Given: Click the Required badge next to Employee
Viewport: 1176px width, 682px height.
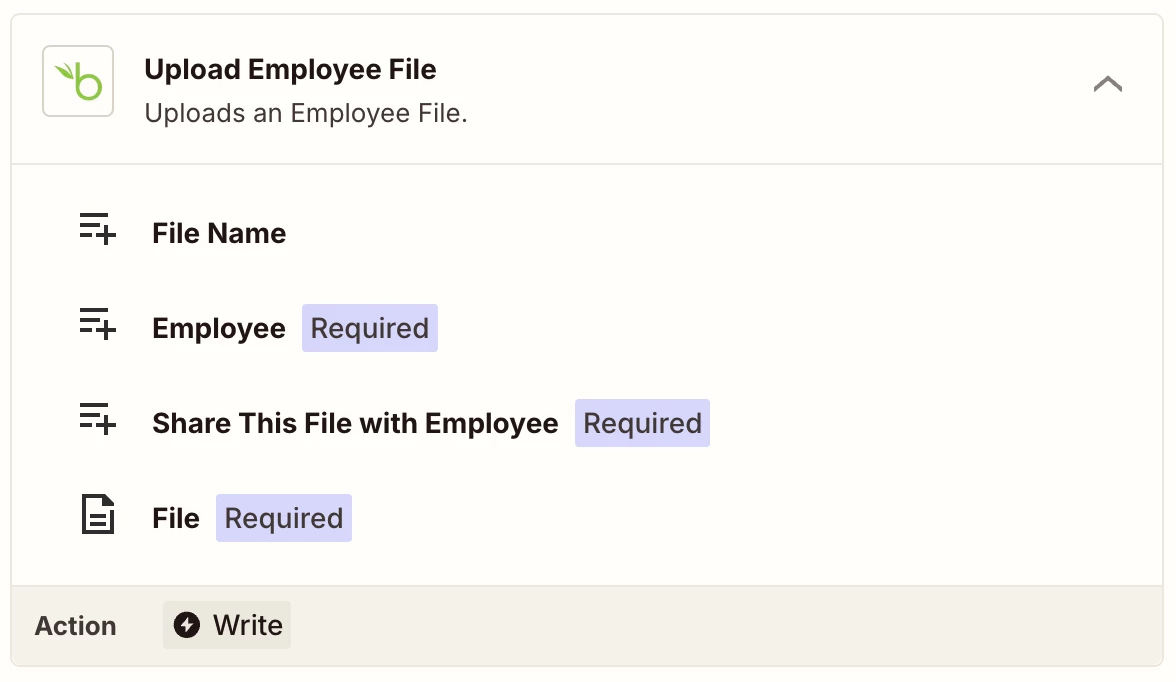Looking at the screenshot, I should [x=370, y=328].
